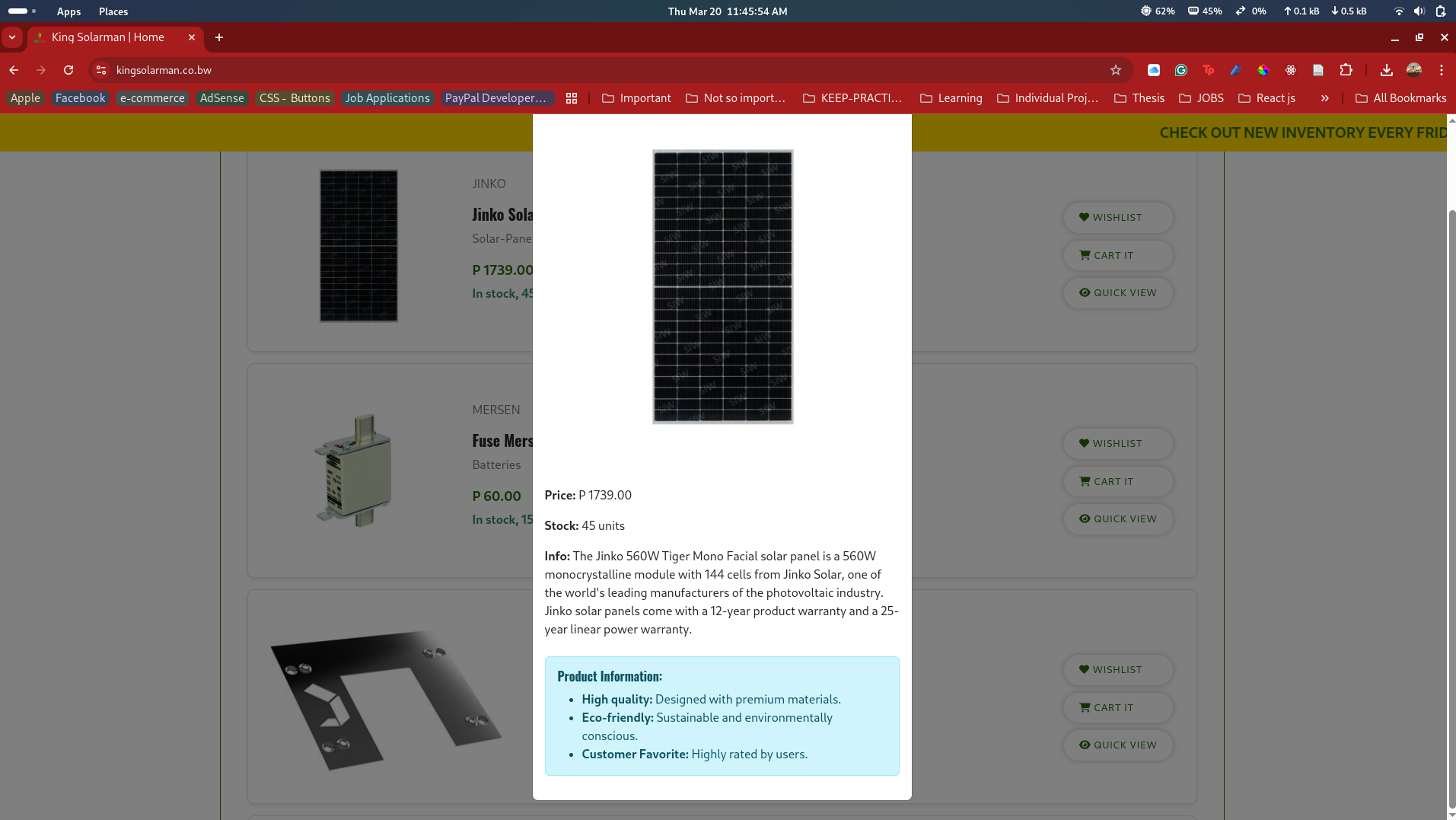This screenshot has height=820, width=1456.
Task: Quick View the mounting bracket product
Action: (1117, 745)
